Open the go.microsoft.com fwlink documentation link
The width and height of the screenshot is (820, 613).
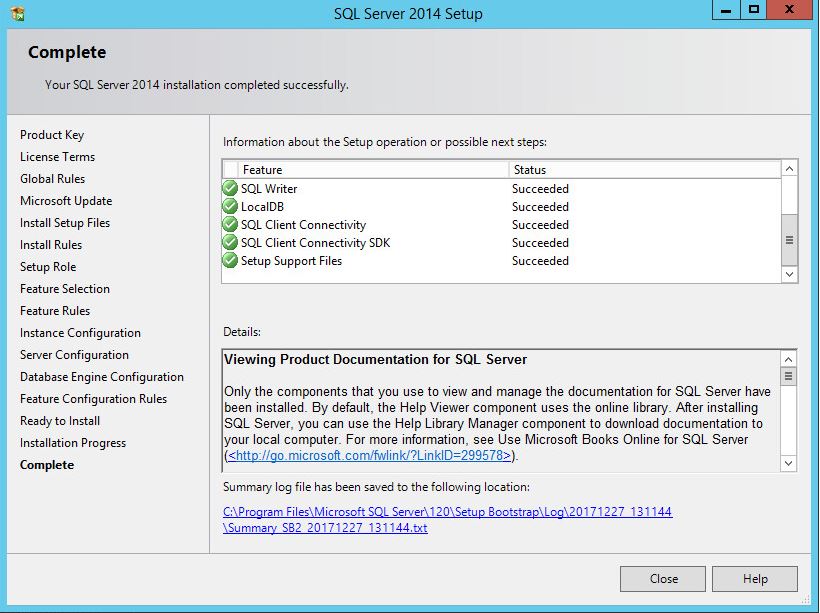pyautogui.click(x=369, y=456)
